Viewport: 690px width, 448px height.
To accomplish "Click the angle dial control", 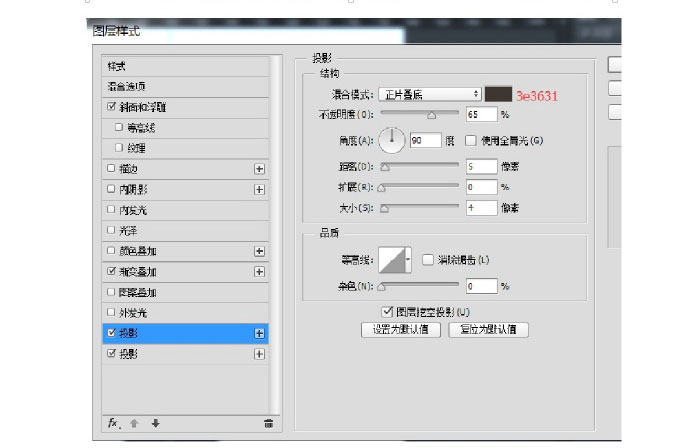I will 392,140.
